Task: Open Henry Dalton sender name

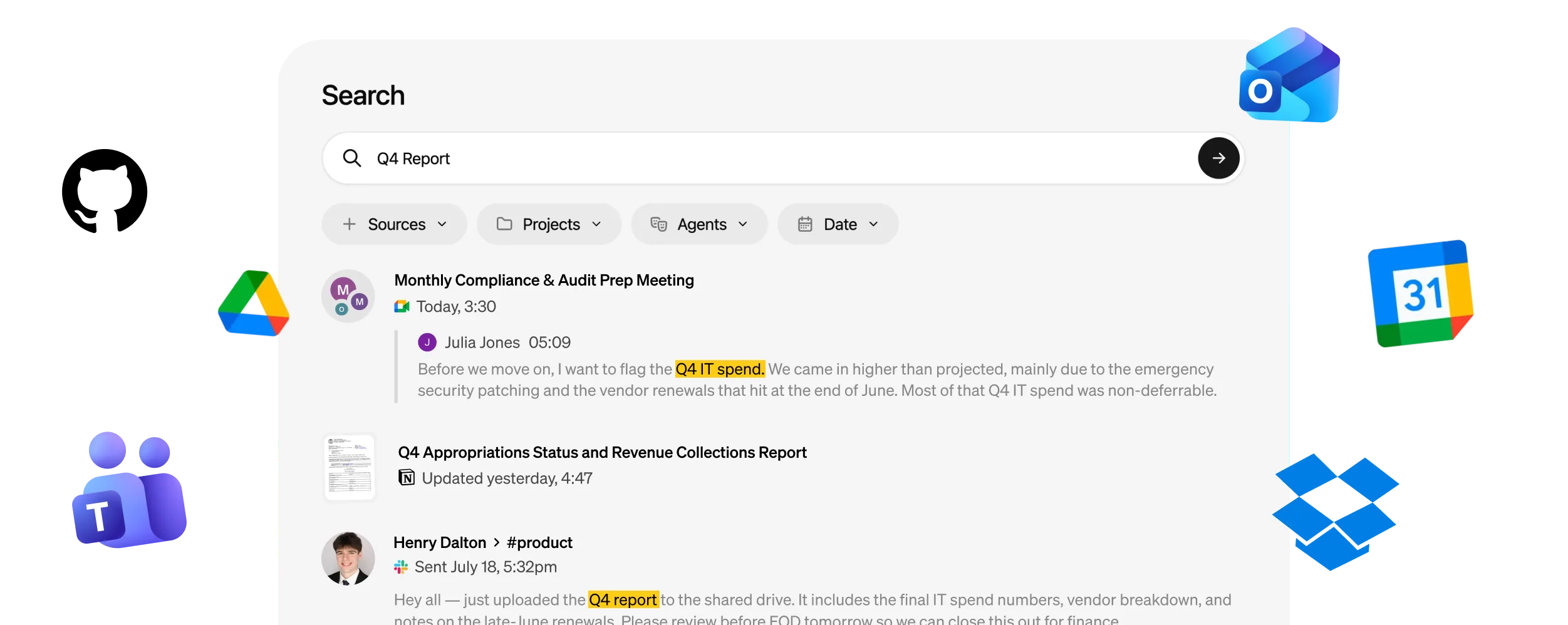Action: tap(440, 542)
